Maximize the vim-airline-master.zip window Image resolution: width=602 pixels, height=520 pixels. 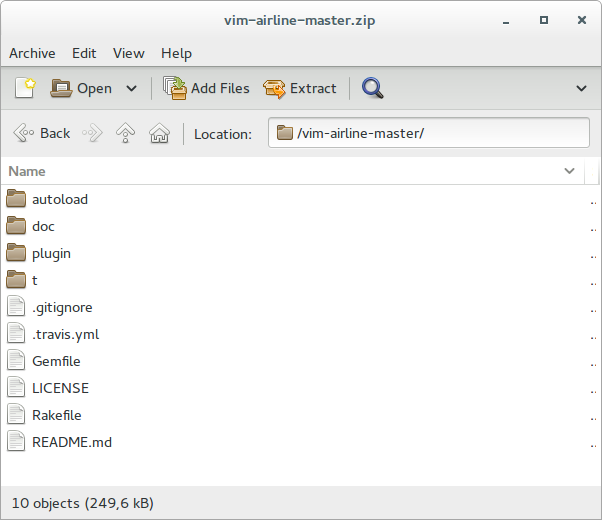click(544, 20)
